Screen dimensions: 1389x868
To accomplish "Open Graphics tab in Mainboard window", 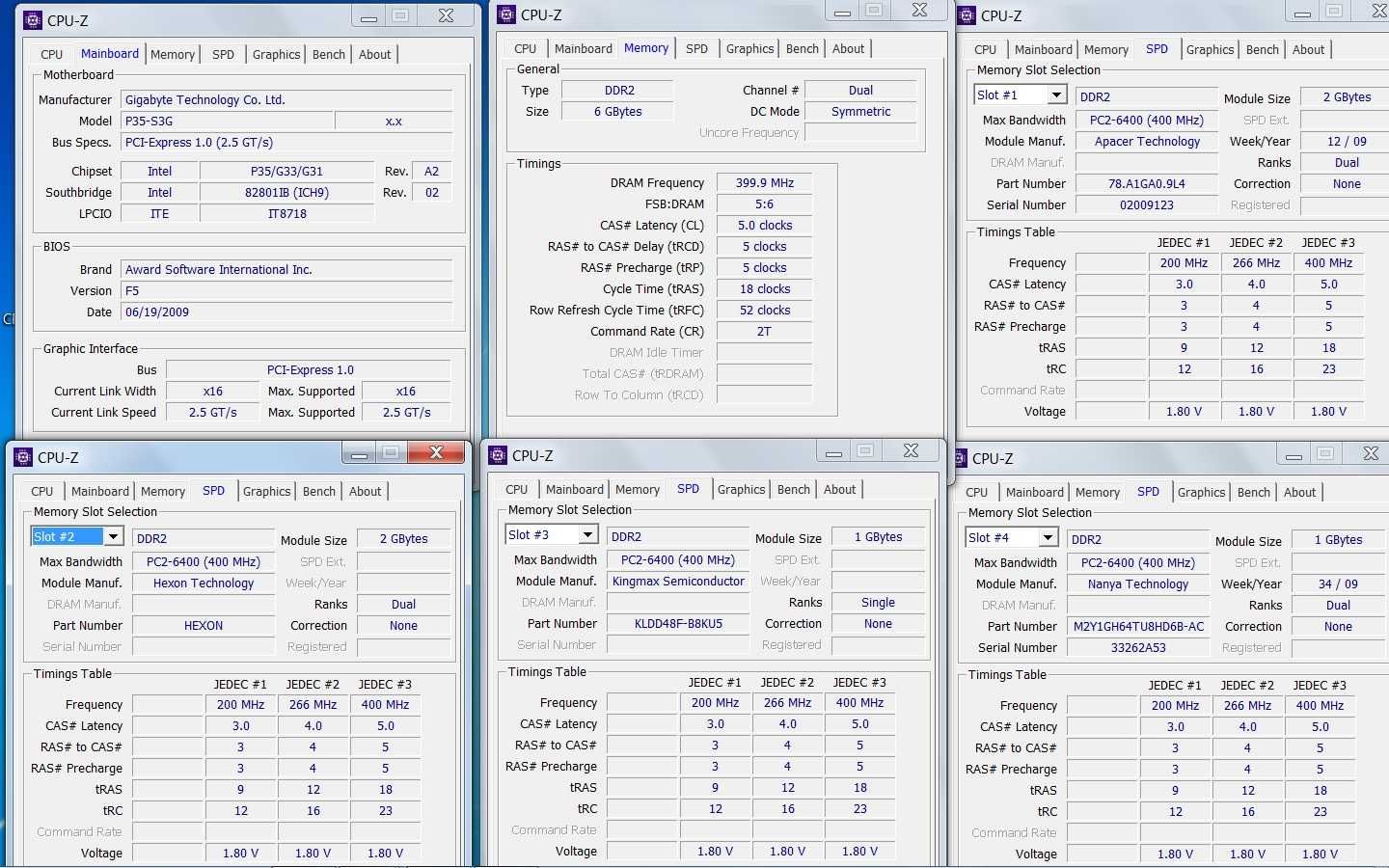I will (276, 54).
